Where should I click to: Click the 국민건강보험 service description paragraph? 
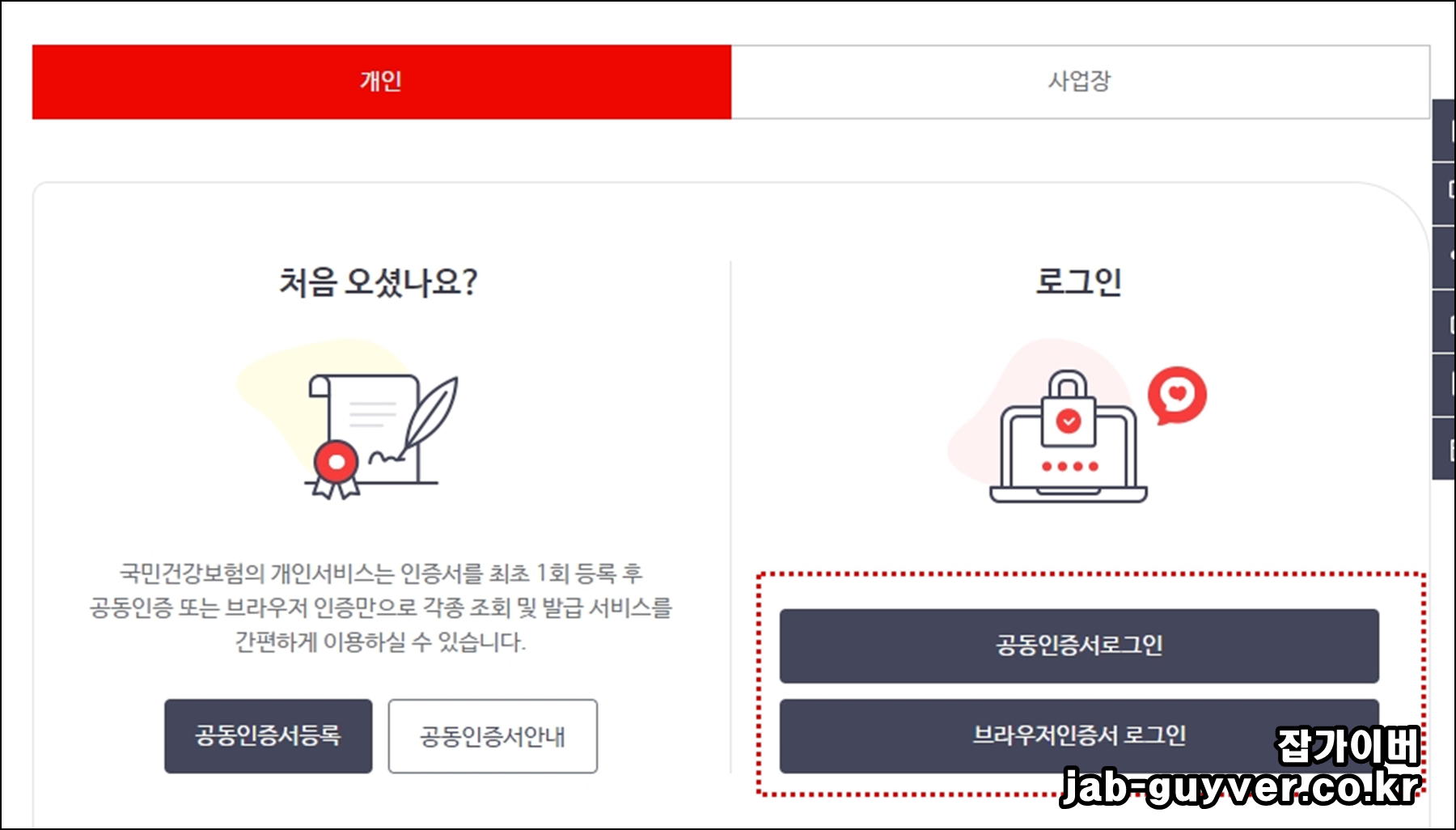click(380, 608)
